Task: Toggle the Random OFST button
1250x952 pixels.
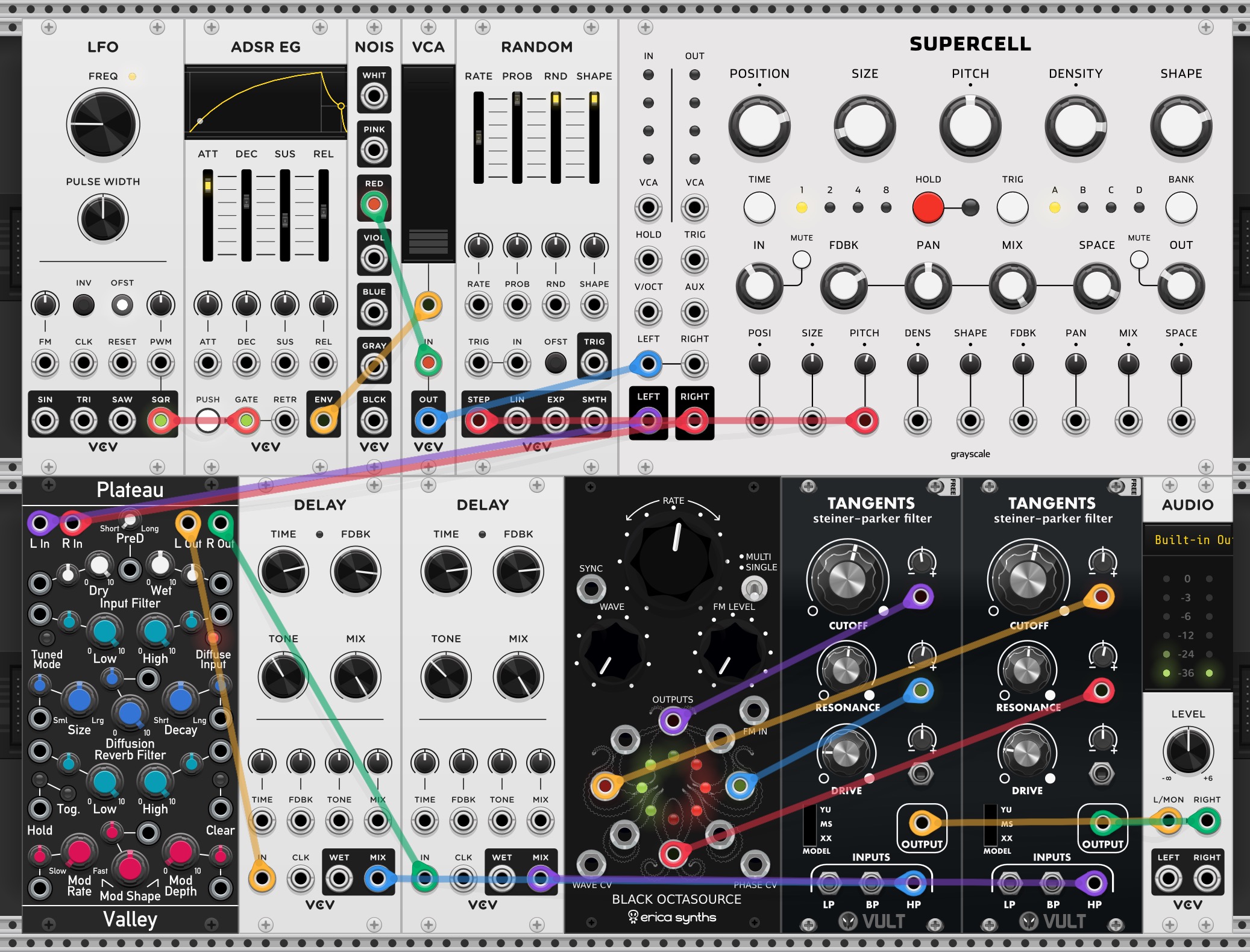Action: [x=556, y=363]
